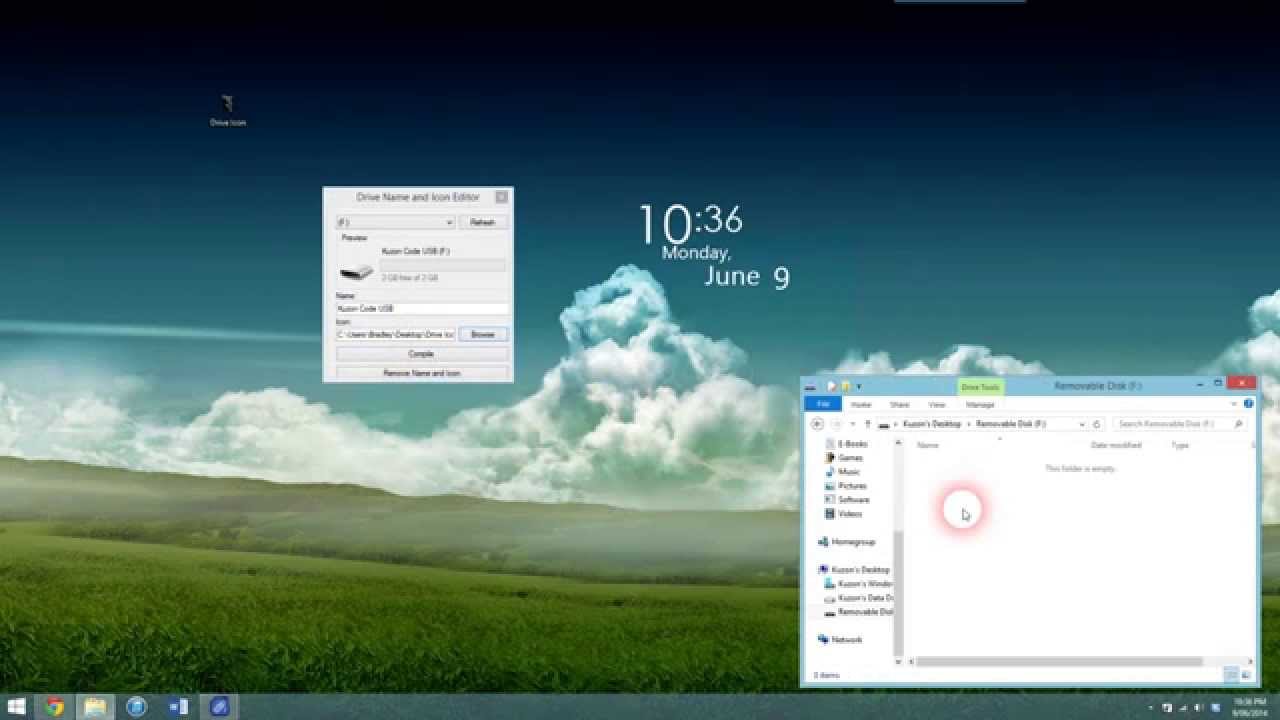Click the Name field containing Kuzon Code USB
Screen dimensions: 1280x720
pos(423,308)
